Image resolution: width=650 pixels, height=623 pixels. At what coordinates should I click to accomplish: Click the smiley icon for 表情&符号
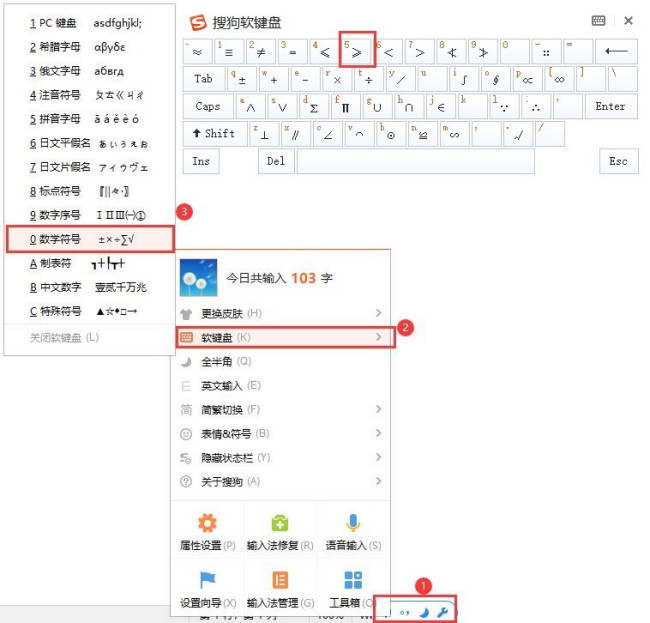click(x=186, y=434)
